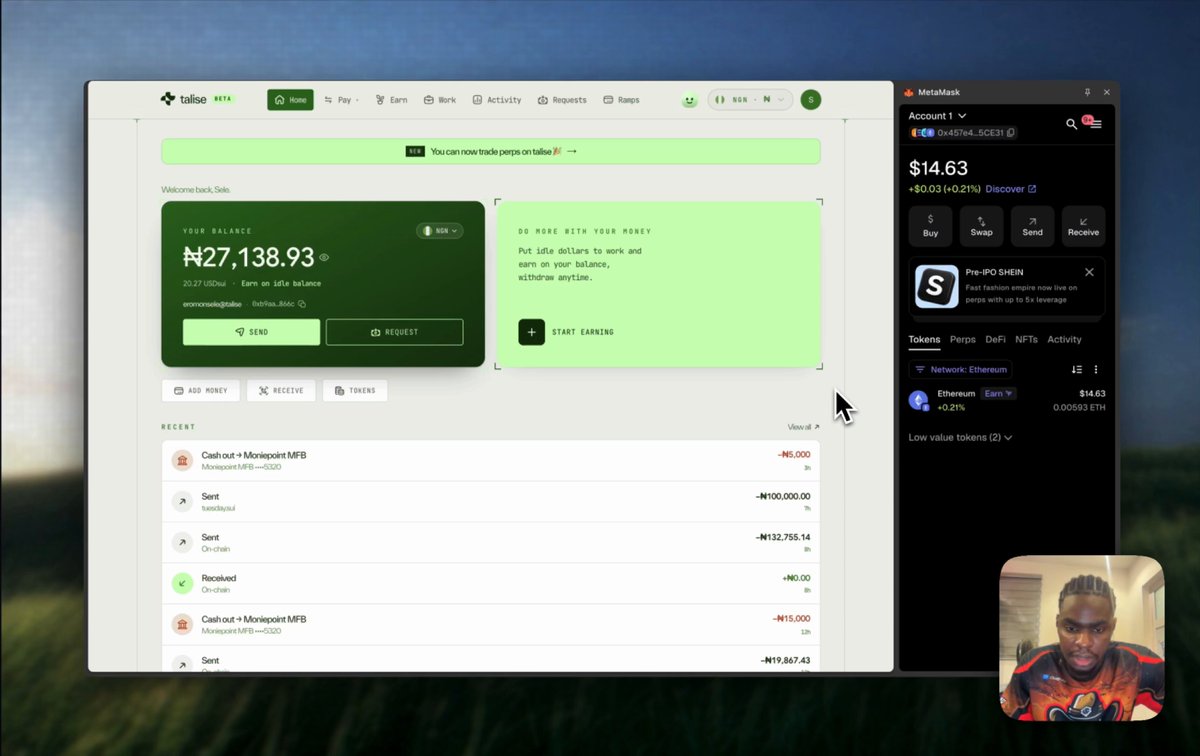Switch to the DeFi tab

coord(995,340)
